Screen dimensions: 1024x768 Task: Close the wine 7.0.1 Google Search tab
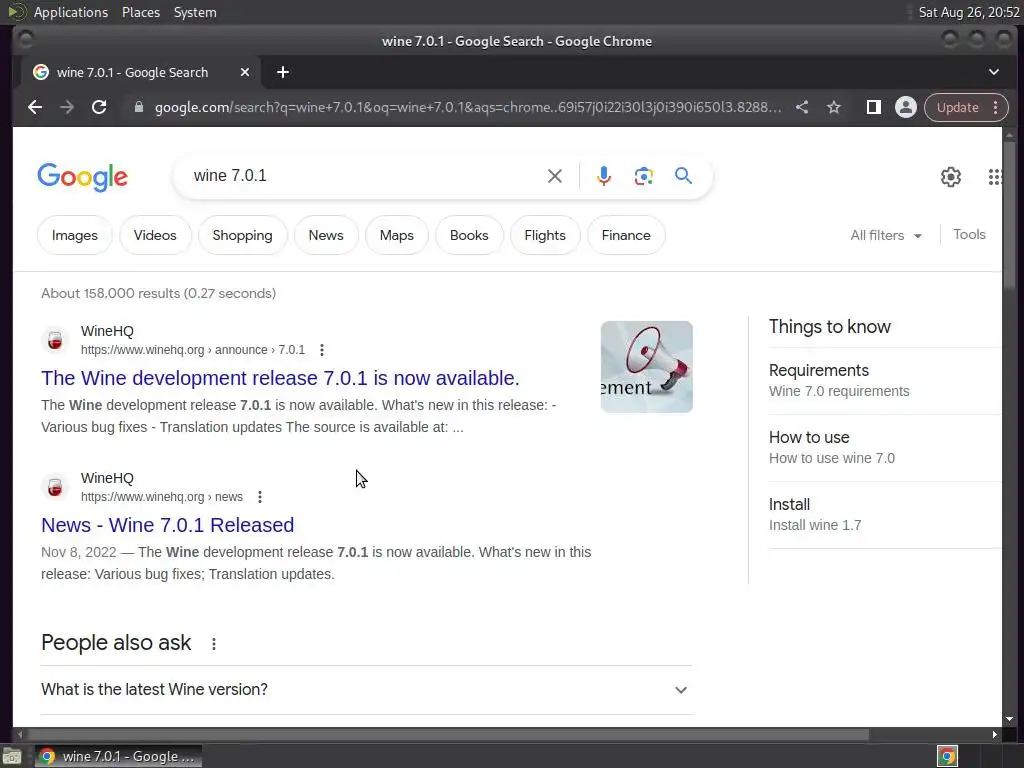[x=245, y=72]
